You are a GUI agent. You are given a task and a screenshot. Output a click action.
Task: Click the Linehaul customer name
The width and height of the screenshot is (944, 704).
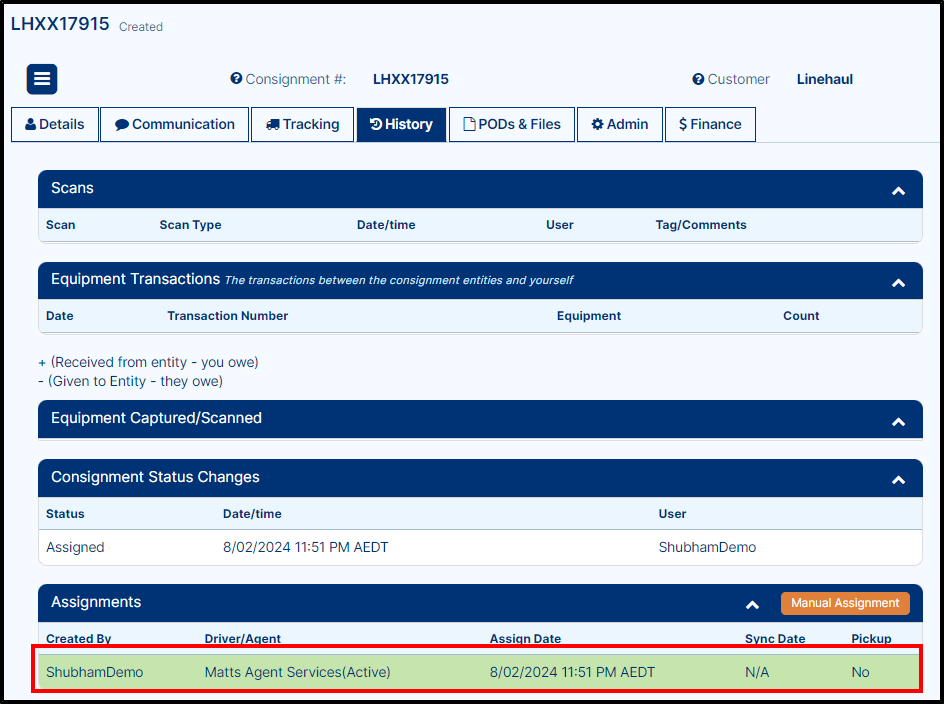pos(824,79)
